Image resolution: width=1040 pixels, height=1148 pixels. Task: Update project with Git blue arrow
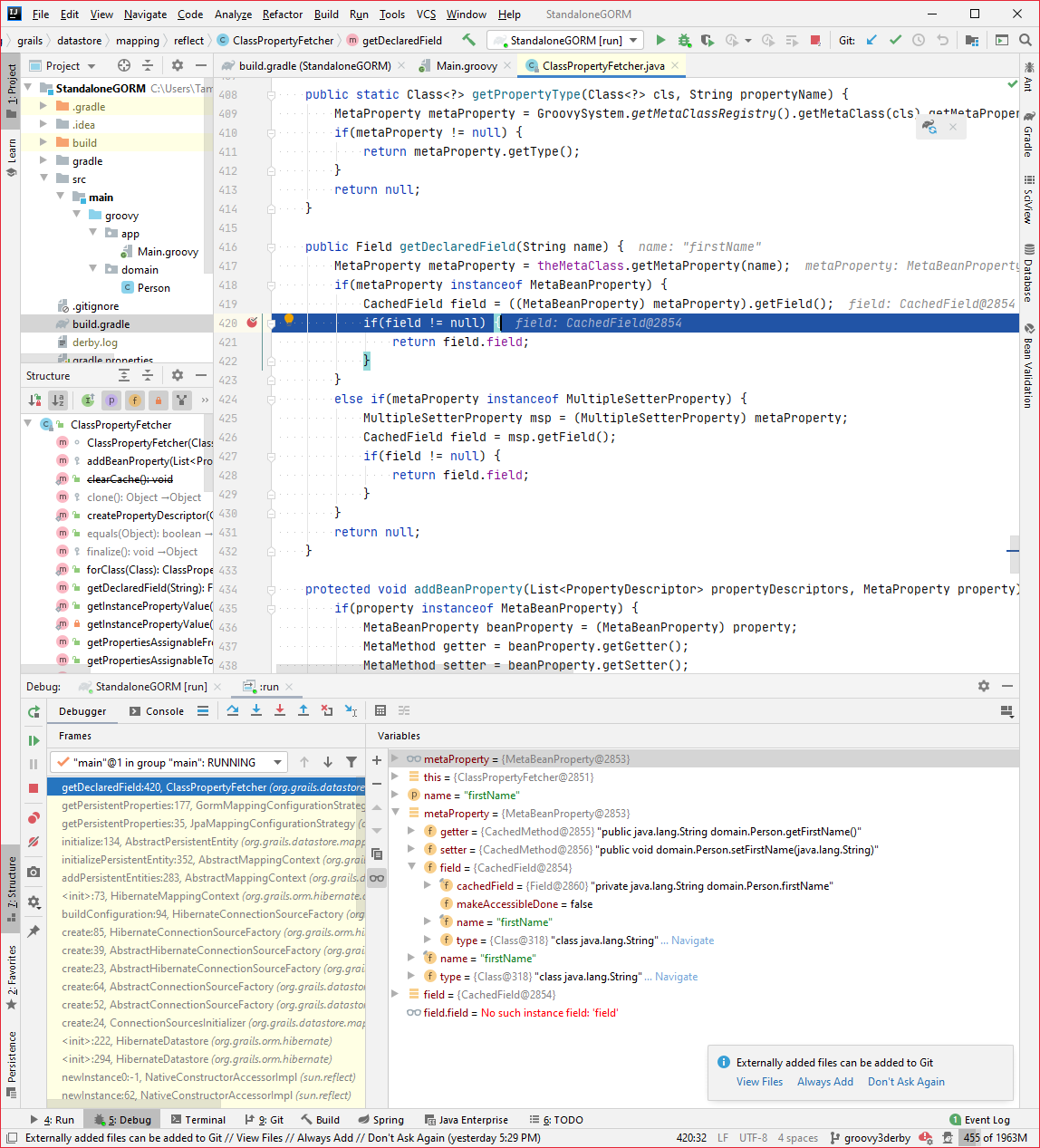[x=871, y=40]
